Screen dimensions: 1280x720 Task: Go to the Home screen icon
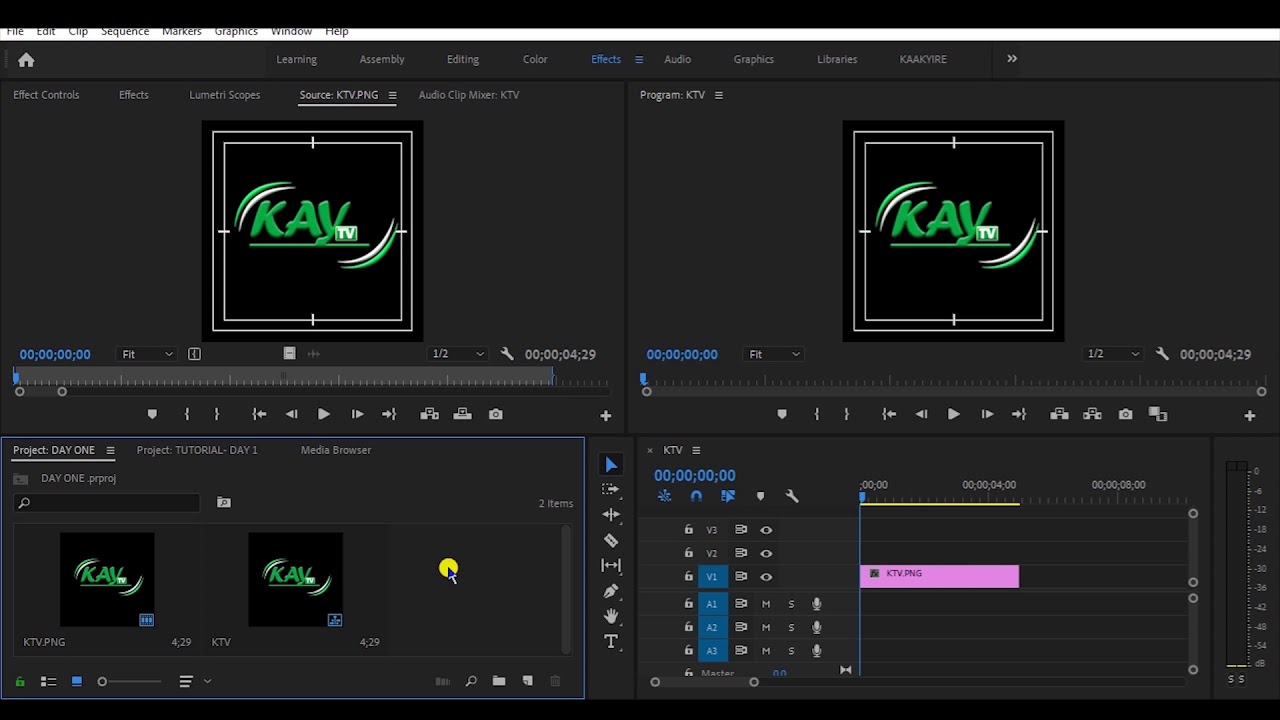click(26, 60)
